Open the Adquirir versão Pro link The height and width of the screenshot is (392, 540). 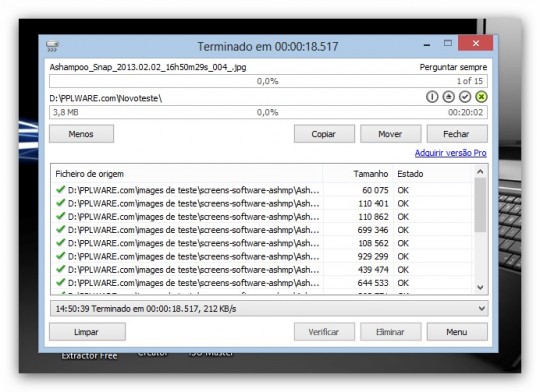coord(450,153)
